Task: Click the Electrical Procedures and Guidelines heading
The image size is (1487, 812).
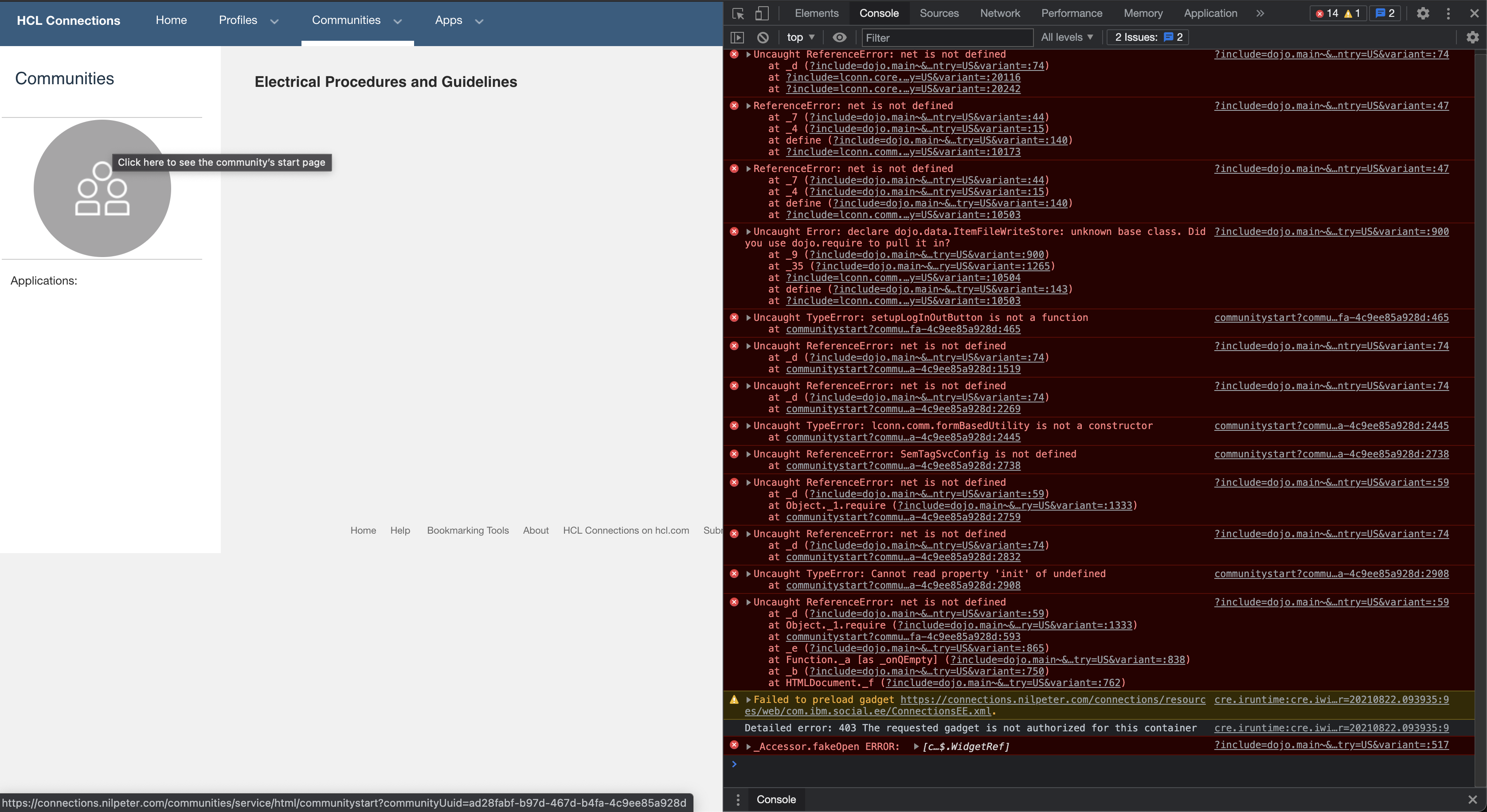Action: pyautogui.click(x=386, y=82)
